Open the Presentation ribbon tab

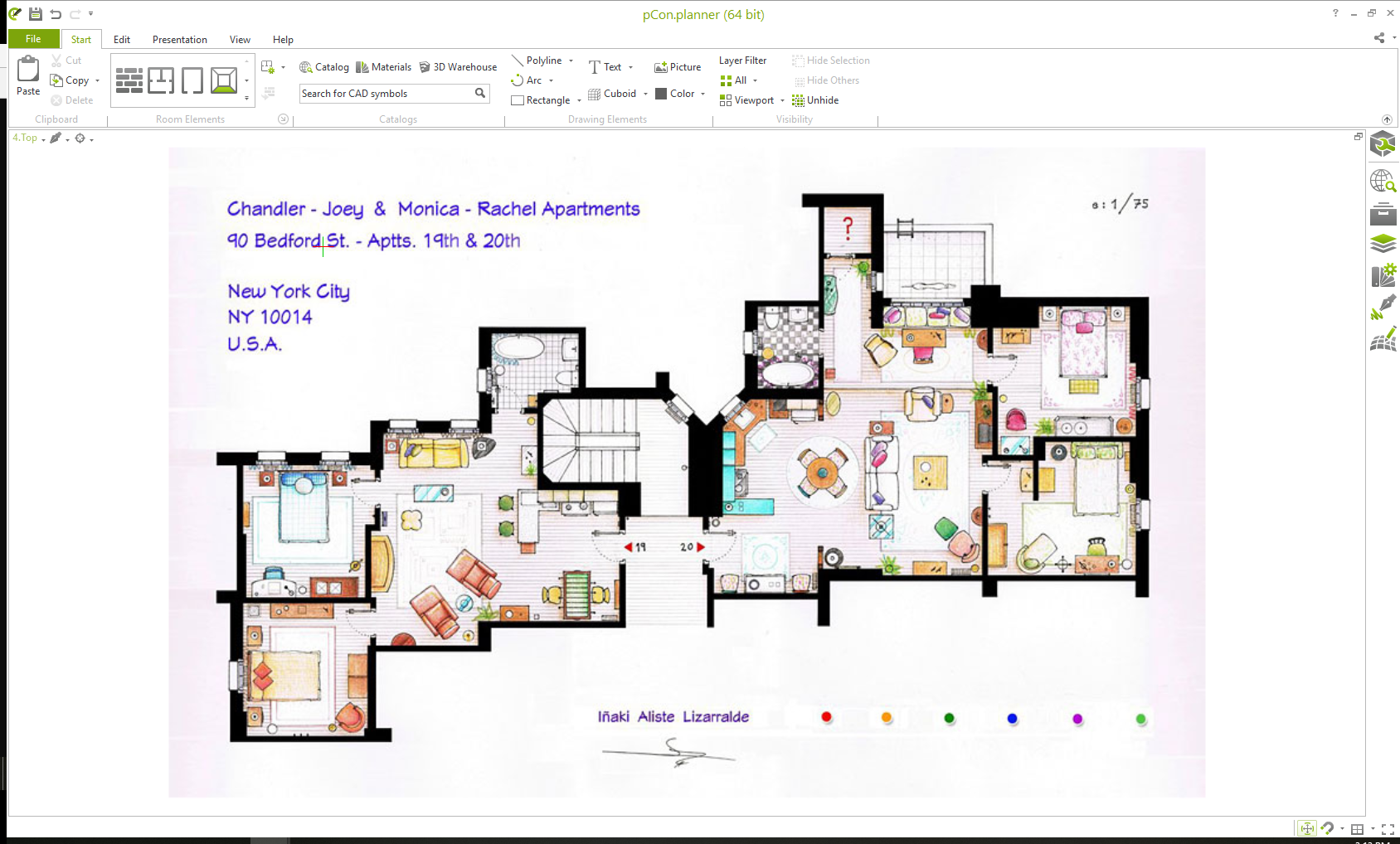[180, 39]
